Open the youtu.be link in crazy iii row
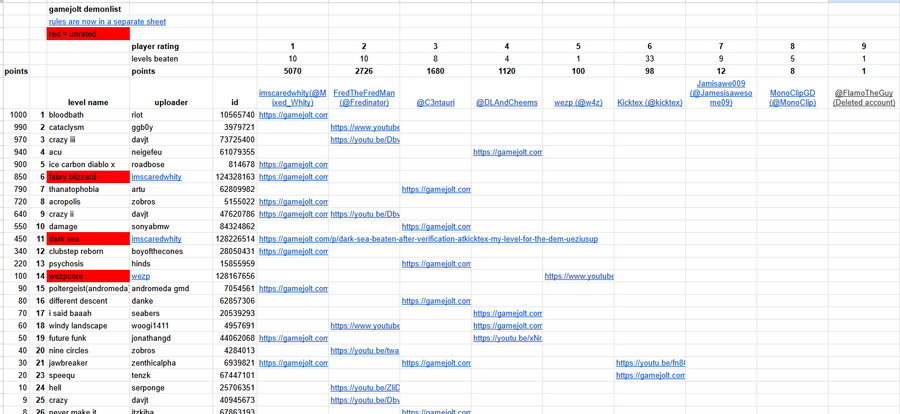Viewport: 900px width, 414px height. click(x=365, y=140)
